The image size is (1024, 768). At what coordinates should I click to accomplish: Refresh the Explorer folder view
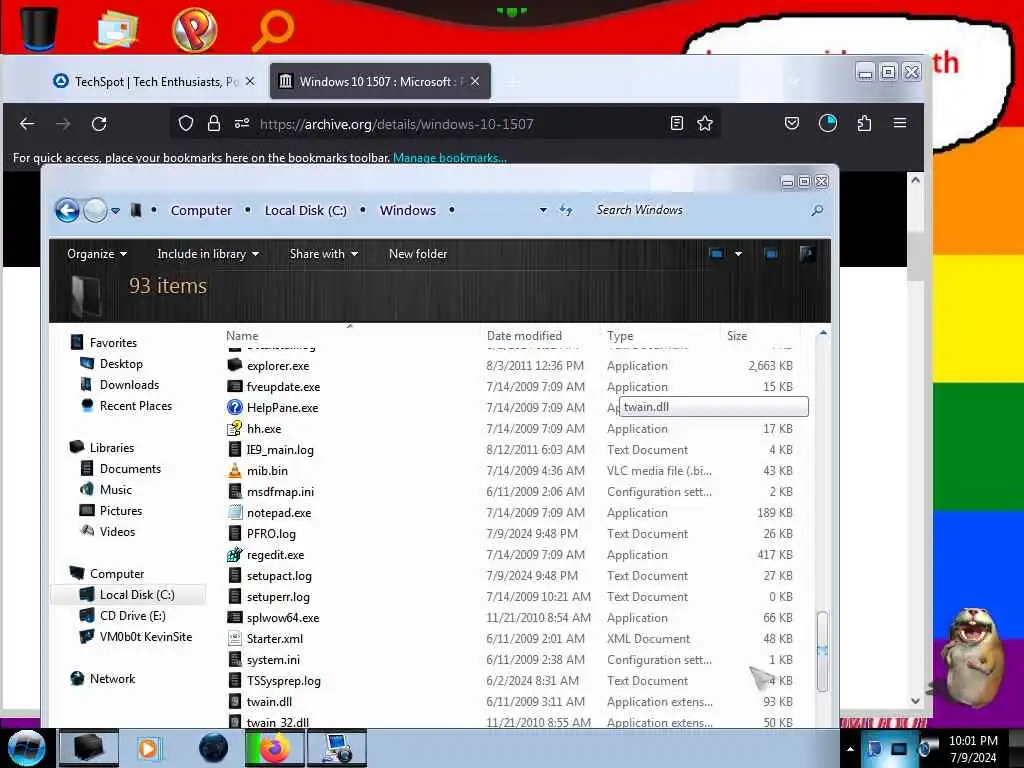pyautogui.click(x=566, y=210)
